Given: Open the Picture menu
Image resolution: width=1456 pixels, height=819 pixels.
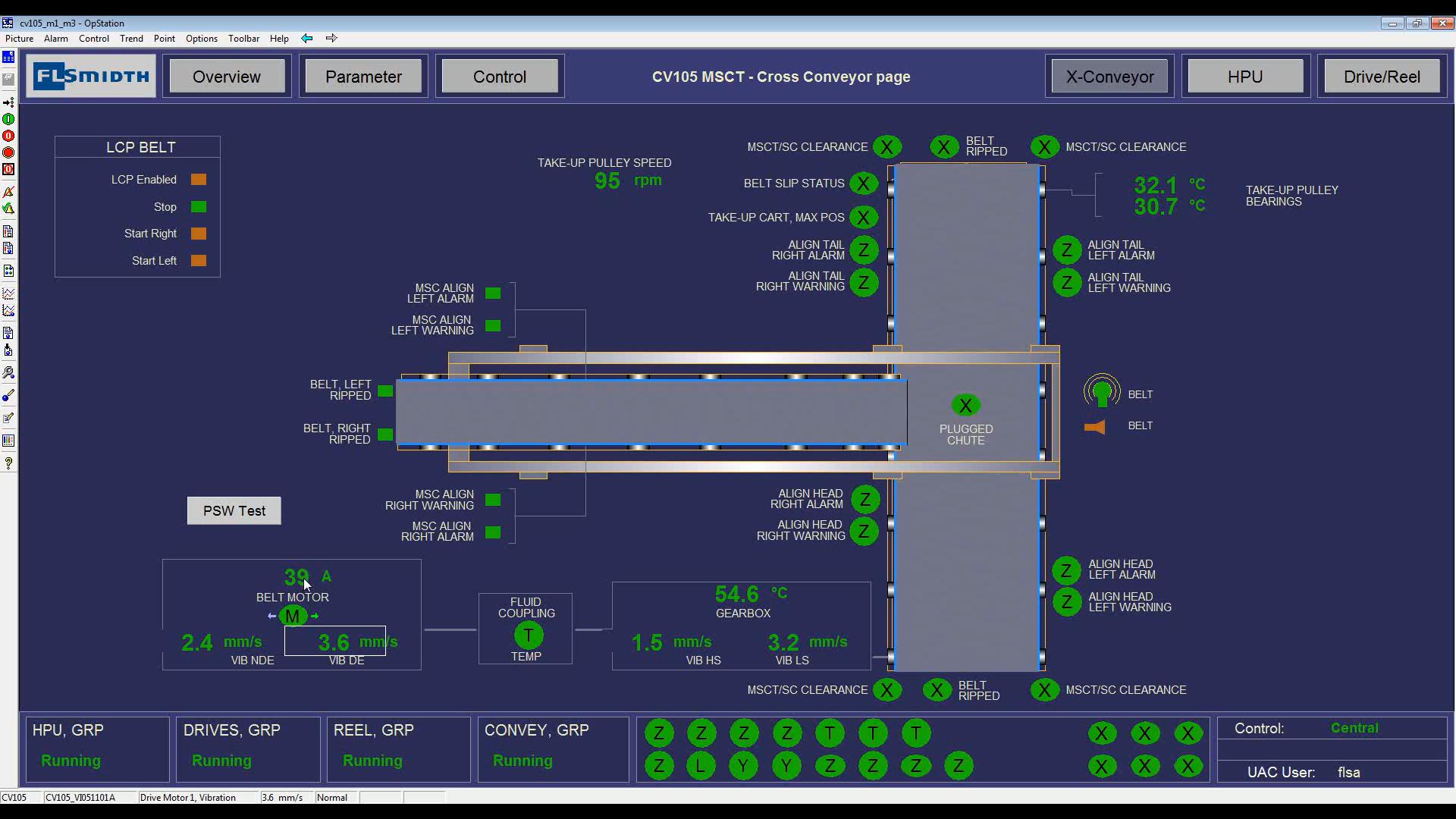Looking at the screenshot, I should click(x=20, y=39).
